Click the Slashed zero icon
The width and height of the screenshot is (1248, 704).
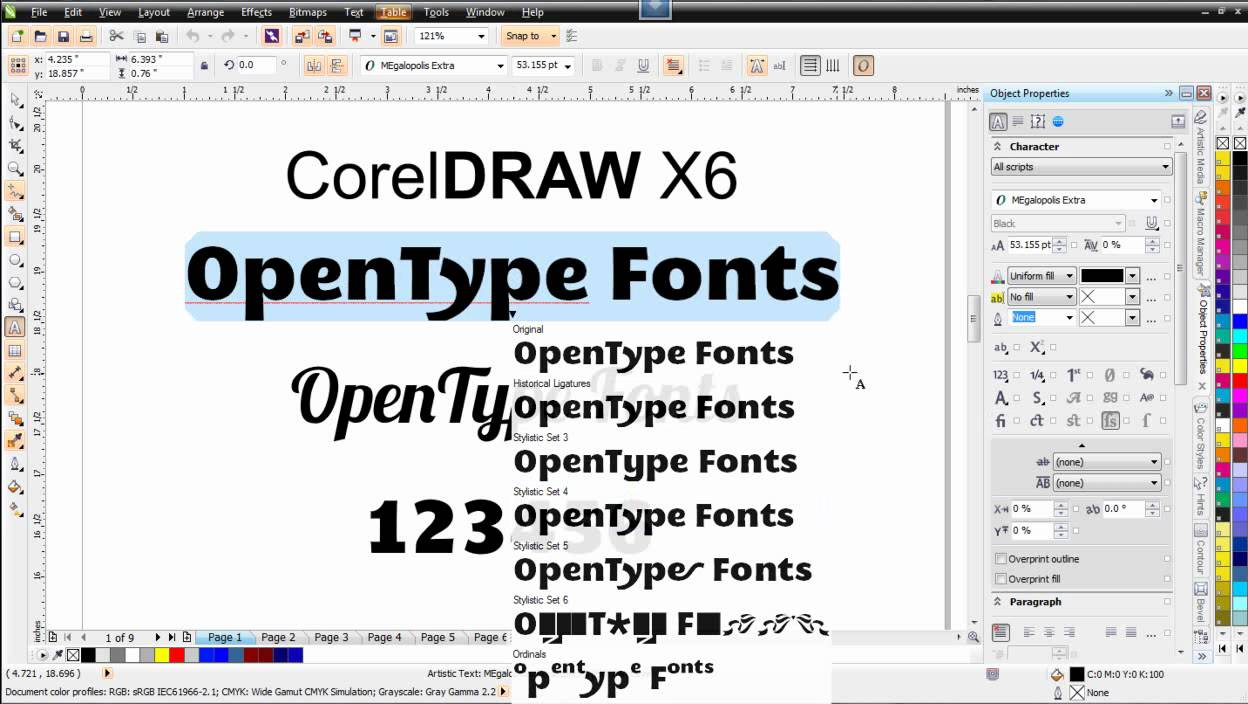click(x=1110, y=375)
